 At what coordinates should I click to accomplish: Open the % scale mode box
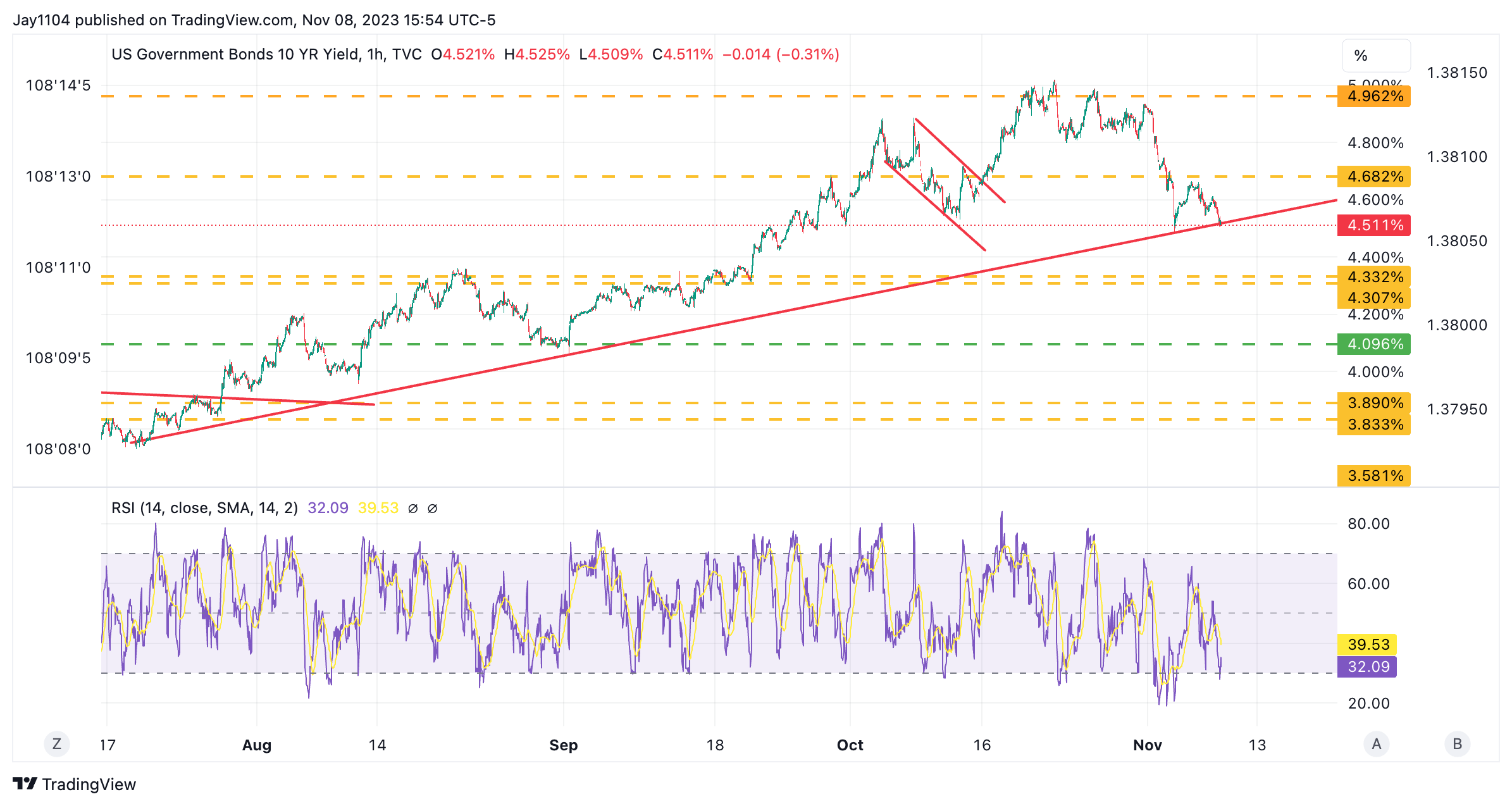(1376, 56)
